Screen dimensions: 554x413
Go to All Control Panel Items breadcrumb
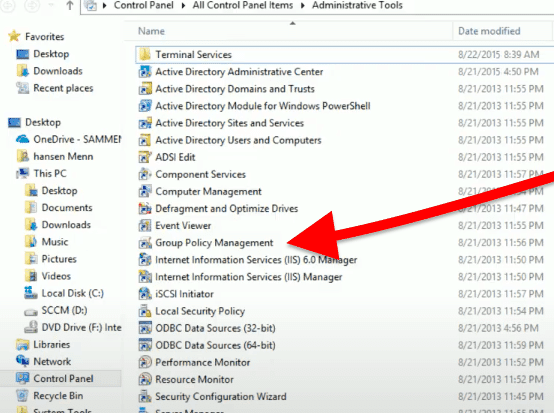click(243, 5)
